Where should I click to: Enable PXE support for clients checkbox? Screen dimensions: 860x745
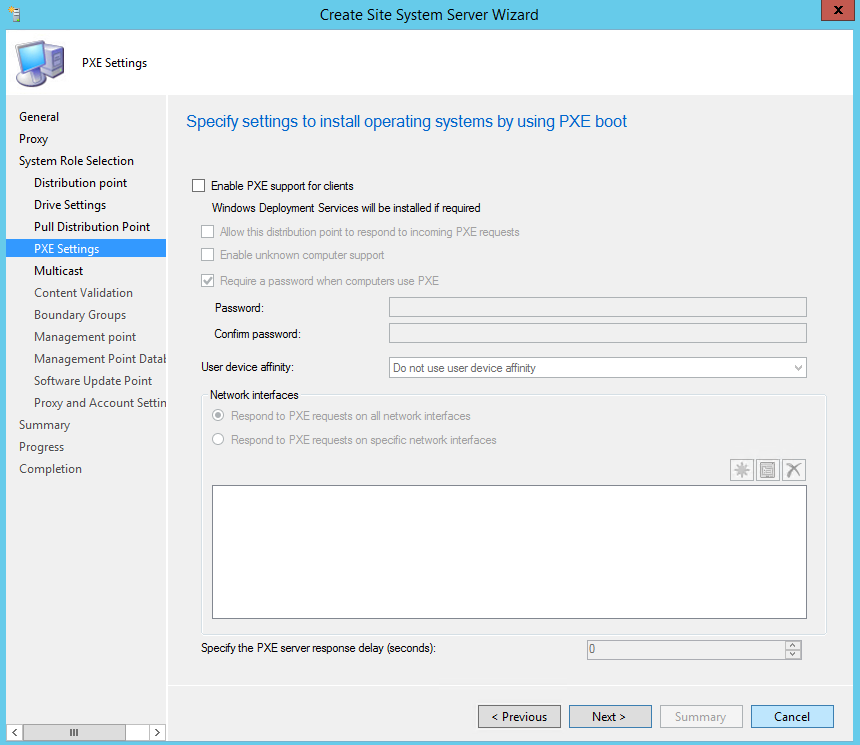(199, 186)
